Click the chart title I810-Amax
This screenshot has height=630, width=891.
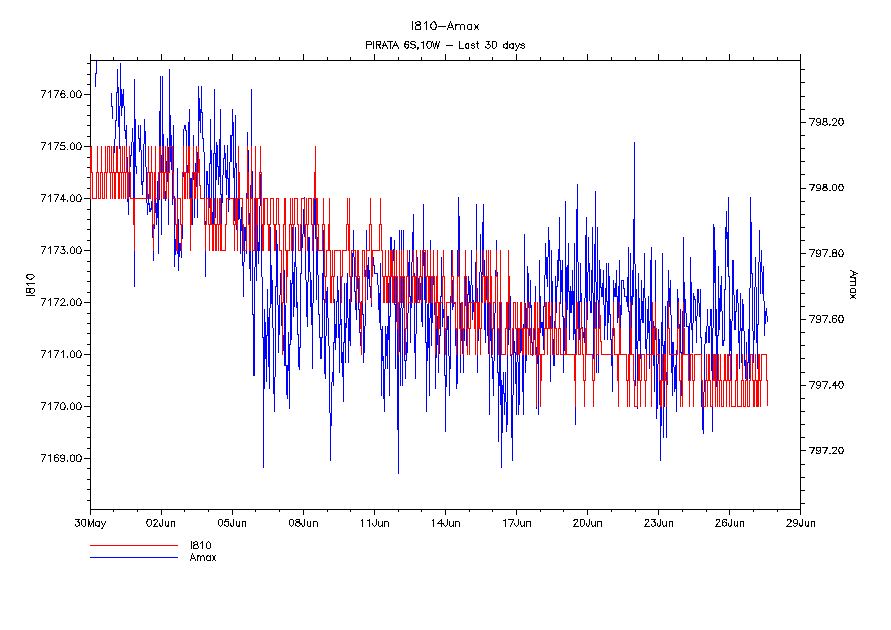pyautogui.click(x=445, y=27)
